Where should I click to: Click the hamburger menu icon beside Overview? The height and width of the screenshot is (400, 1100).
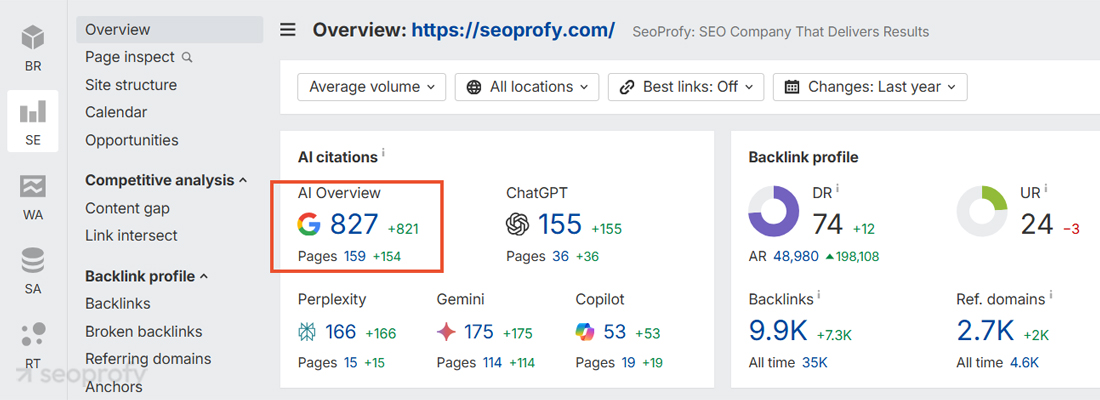[x=288, y=30]
